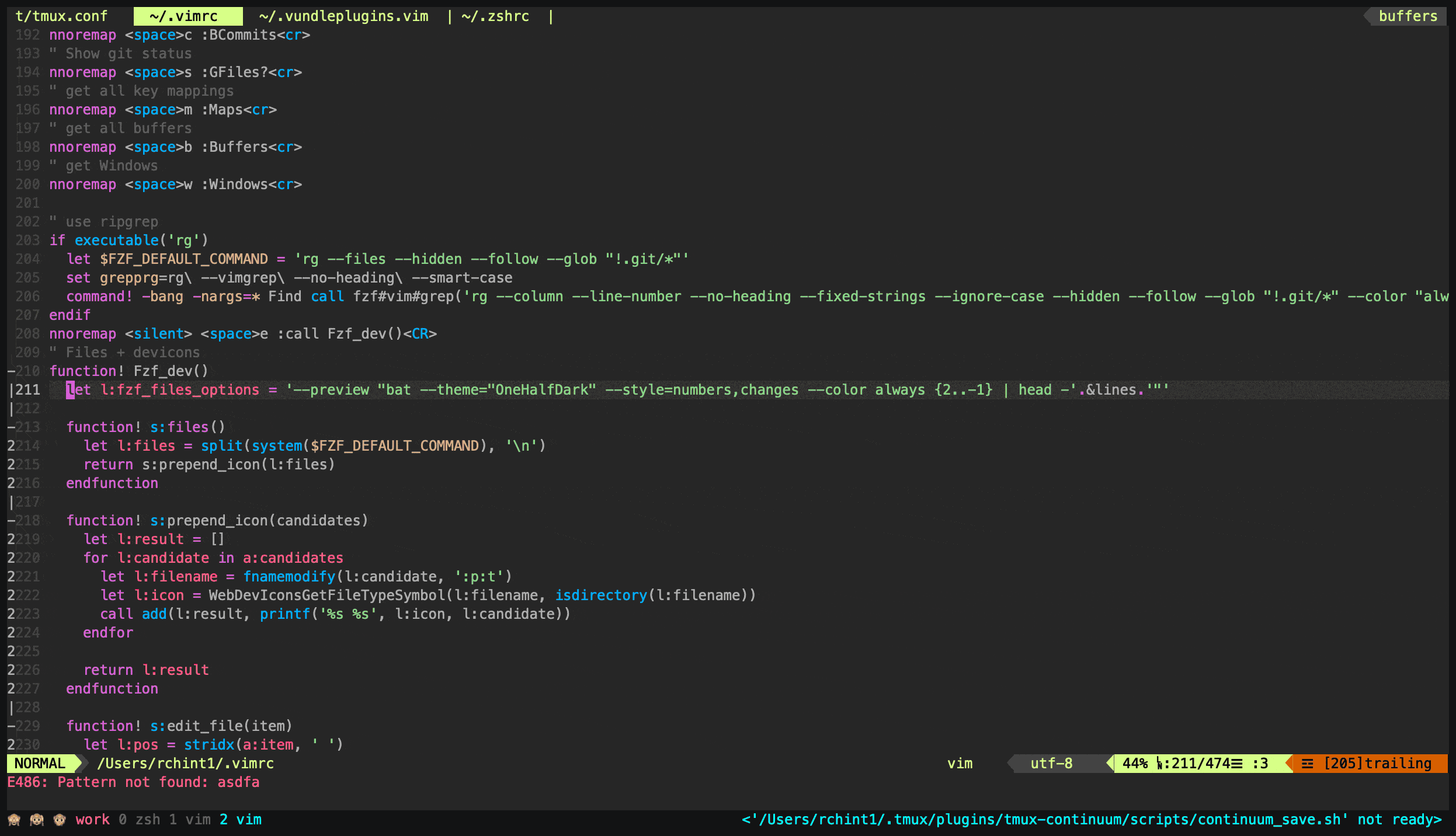Click l:fzf_files_options on line 211
Screen dimensions: 1456x836
tap(180, 390)
